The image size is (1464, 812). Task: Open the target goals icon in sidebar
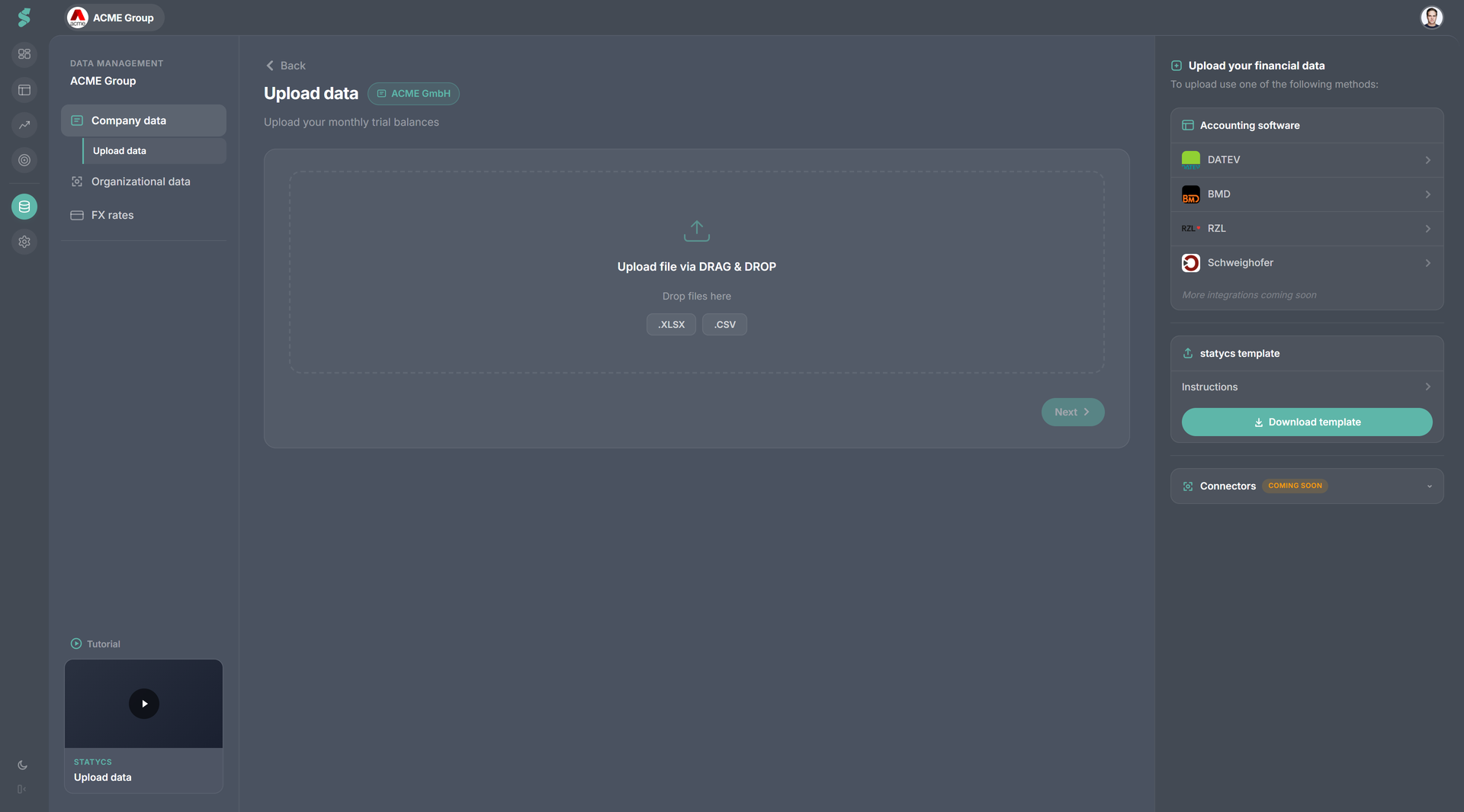click(24, 160)
